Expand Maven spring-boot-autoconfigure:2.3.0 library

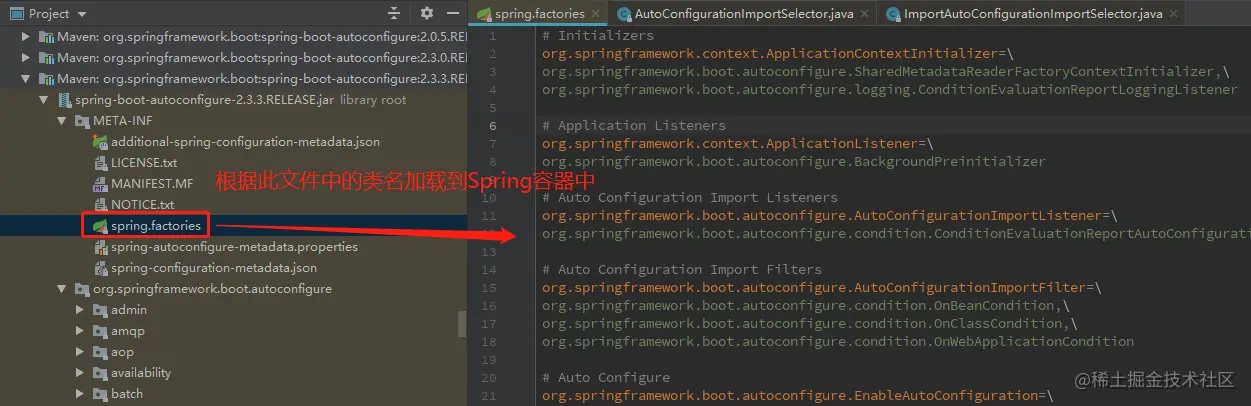tap(26, 57)
